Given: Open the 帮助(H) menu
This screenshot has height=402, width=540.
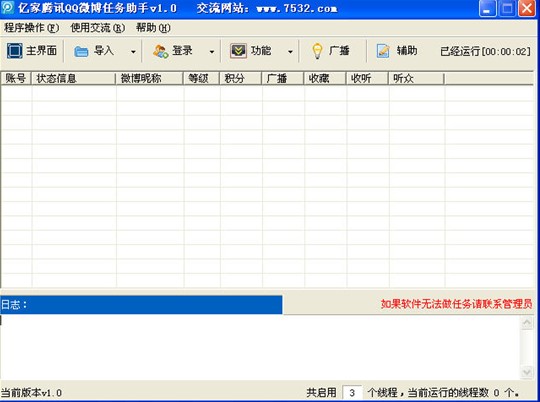Looking at the screenshot, I should (153, 28).
